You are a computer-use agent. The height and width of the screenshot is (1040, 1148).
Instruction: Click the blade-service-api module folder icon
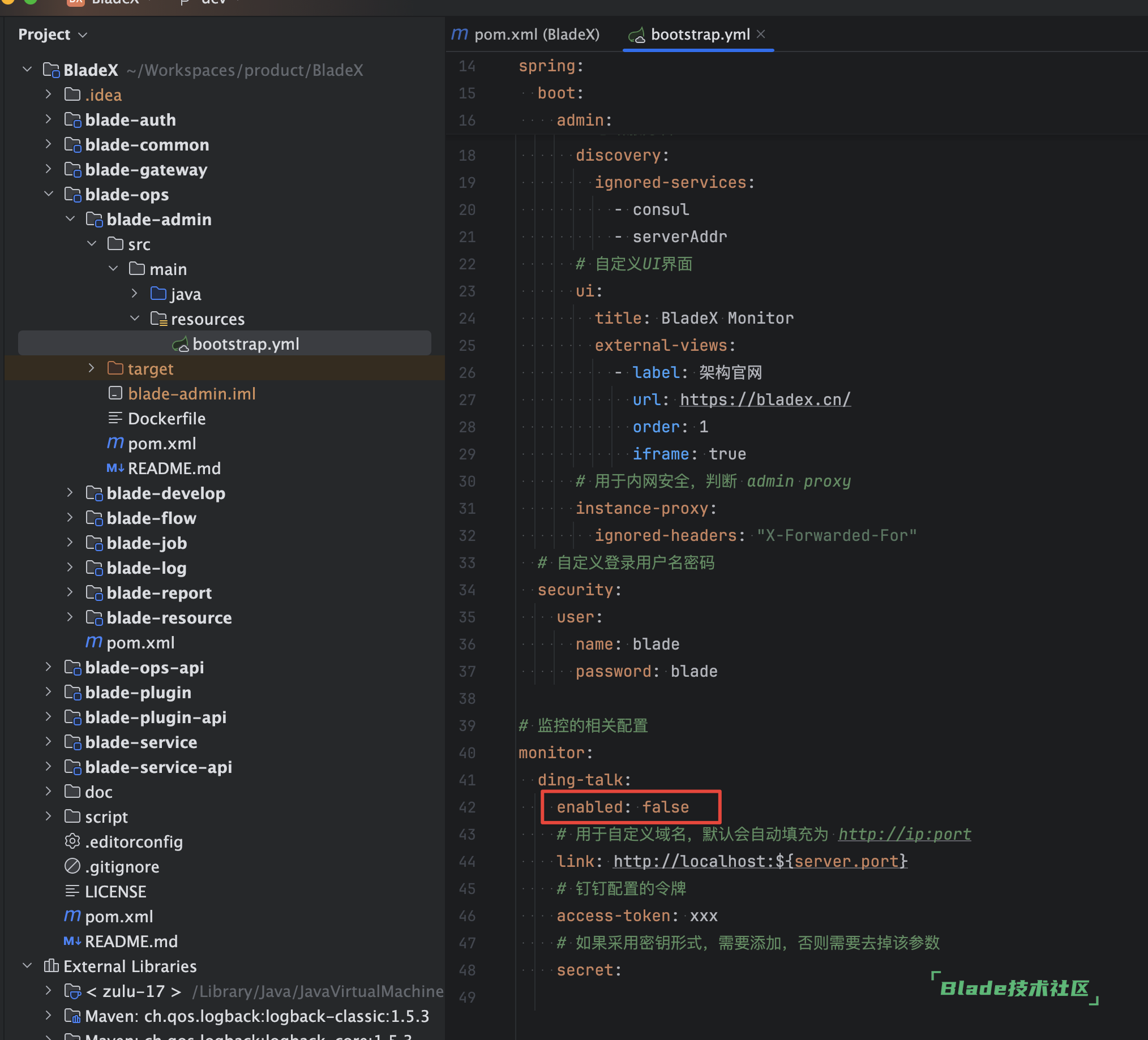(x=72, y=767)
